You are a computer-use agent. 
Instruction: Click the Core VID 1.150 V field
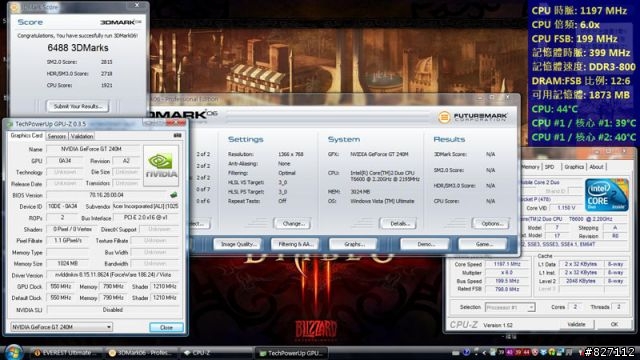point(567,208)
